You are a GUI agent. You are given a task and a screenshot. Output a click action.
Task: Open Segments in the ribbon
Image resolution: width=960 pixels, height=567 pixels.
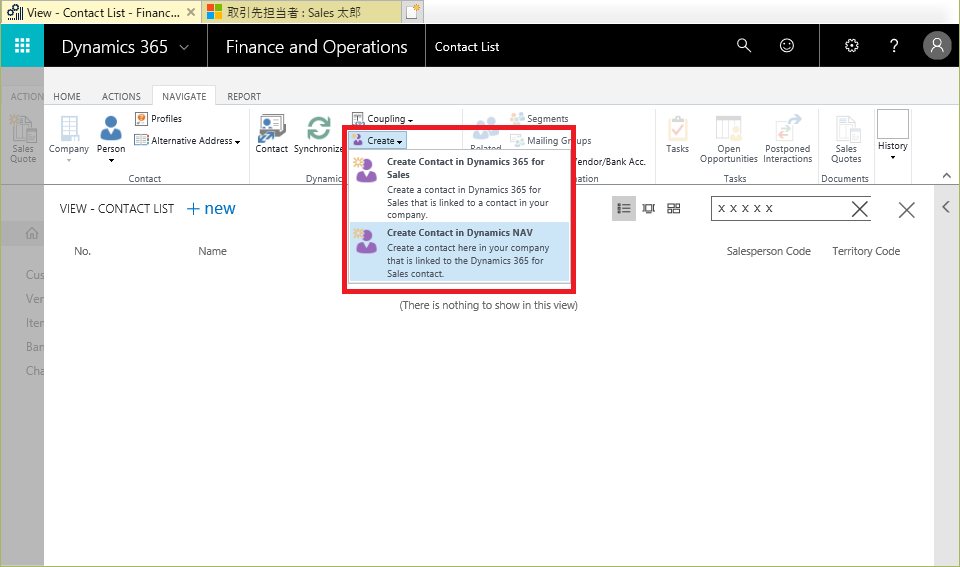pyautogui.click(x=539, y=118)
